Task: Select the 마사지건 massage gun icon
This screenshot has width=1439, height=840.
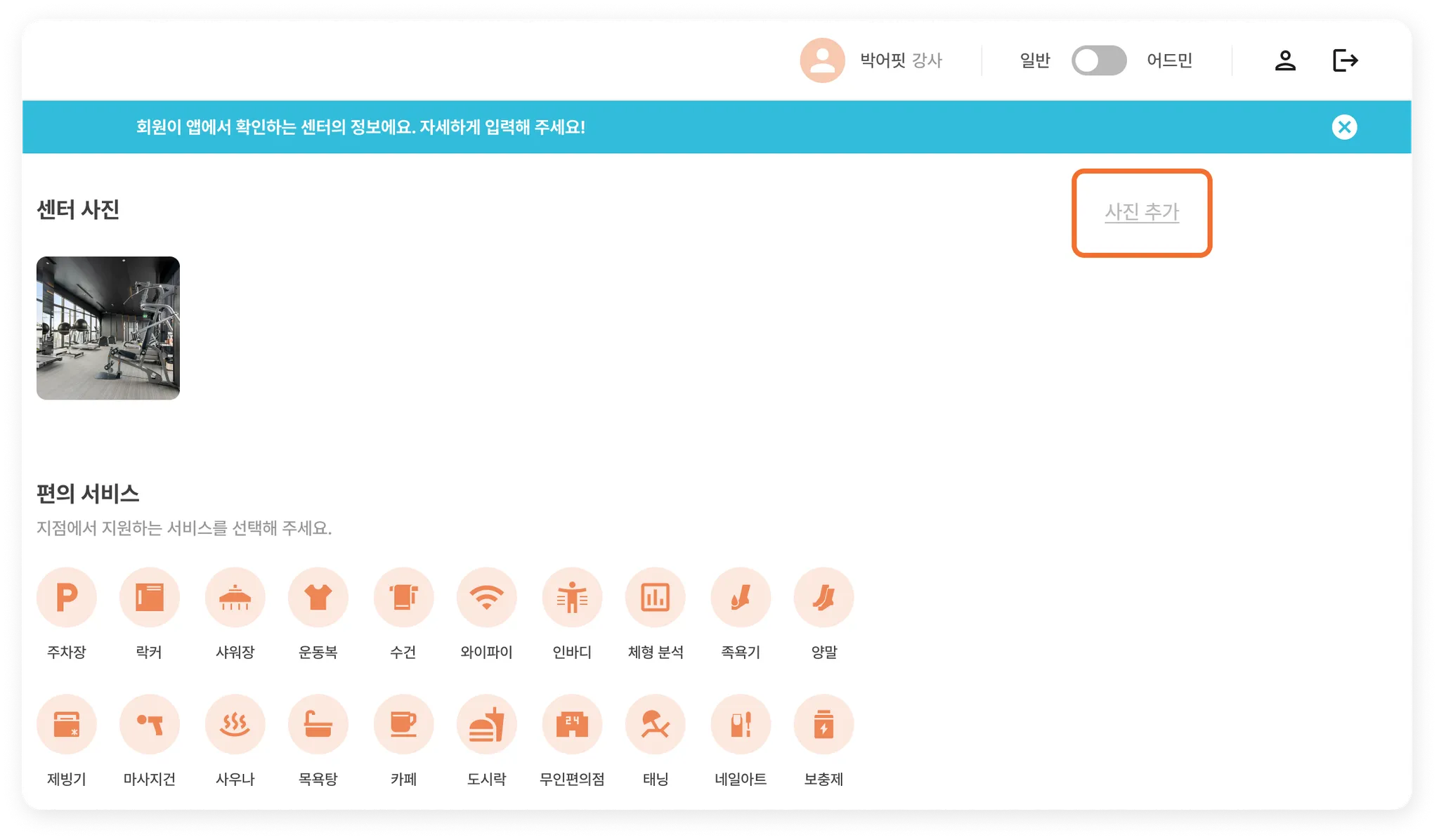Action: coord(149,724)
